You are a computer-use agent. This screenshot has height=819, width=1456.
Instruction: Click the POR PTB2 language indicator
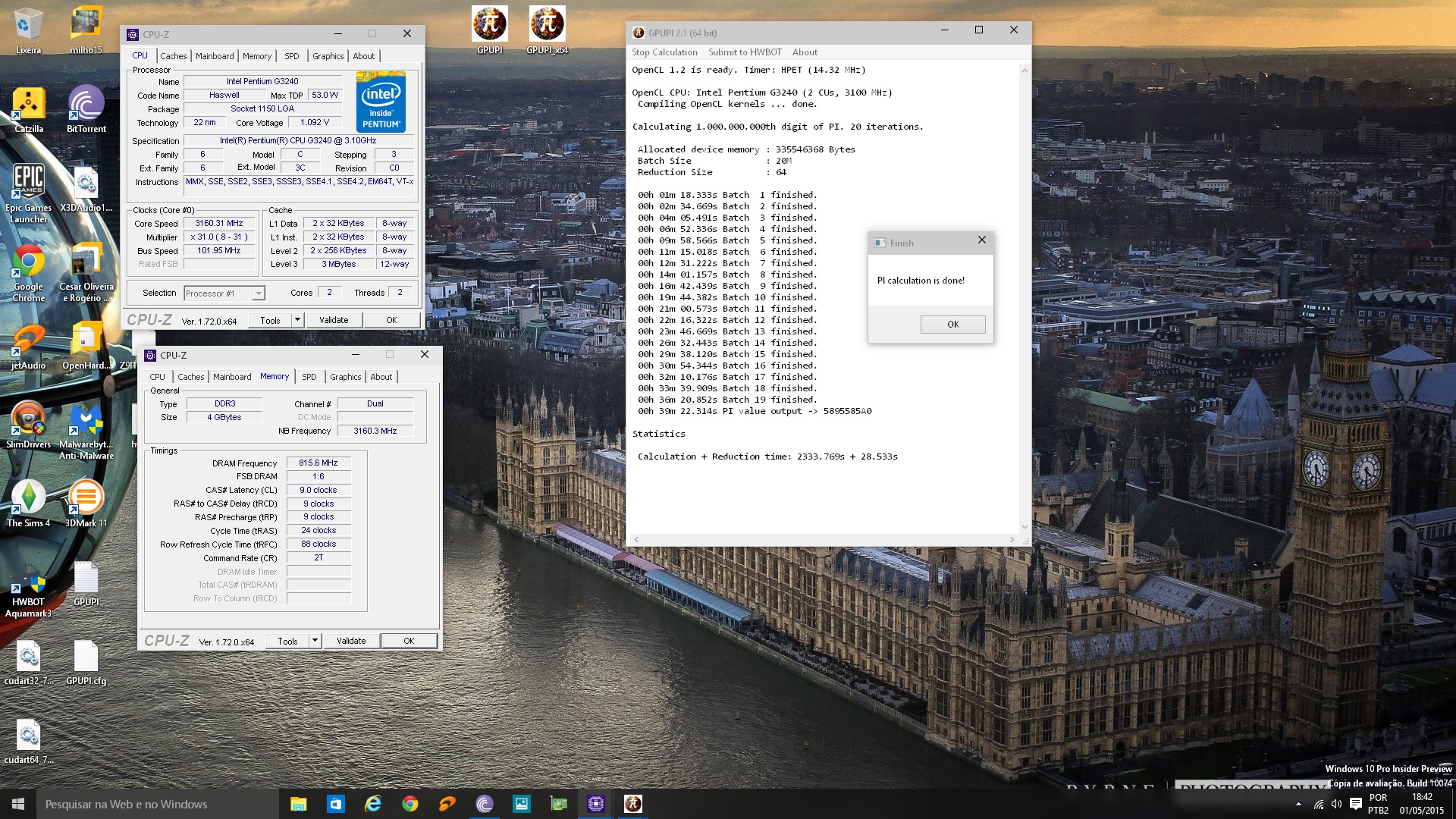(x=1378, y=804)
